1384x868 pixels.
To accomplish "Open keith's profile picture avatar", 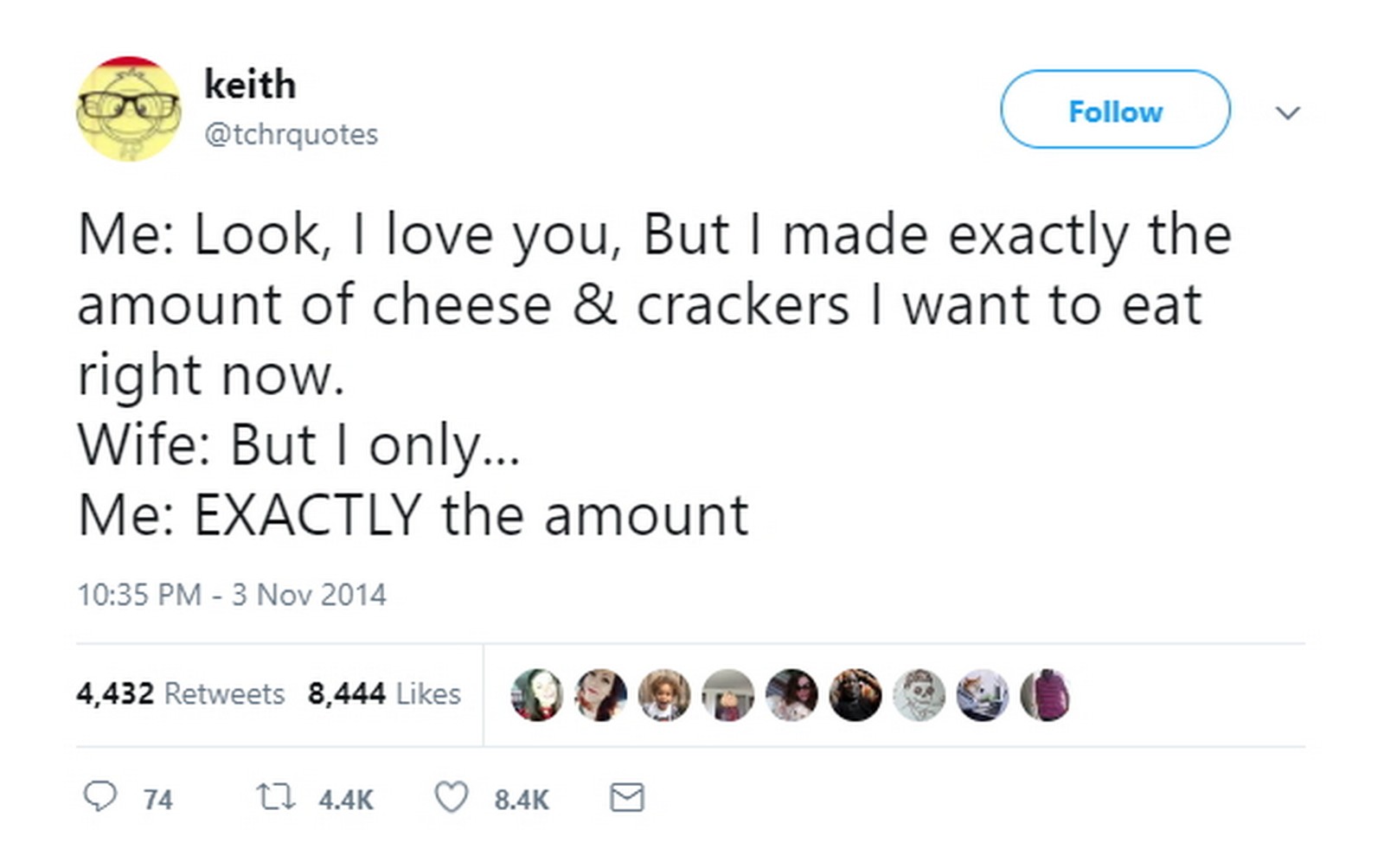I will [128, 109].
